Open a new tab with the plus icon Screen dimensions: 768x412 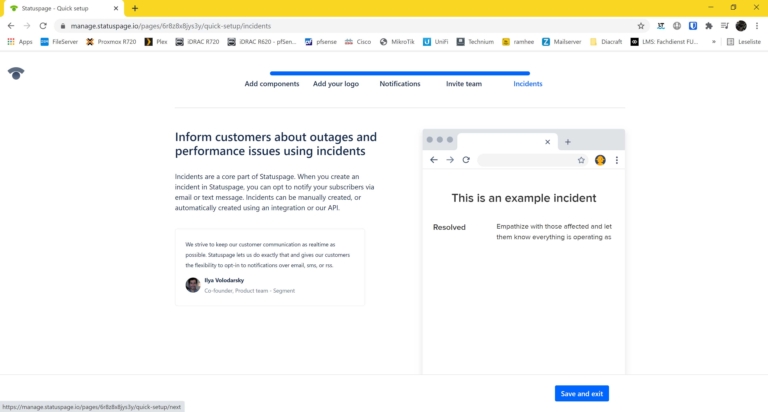point(135,8)
